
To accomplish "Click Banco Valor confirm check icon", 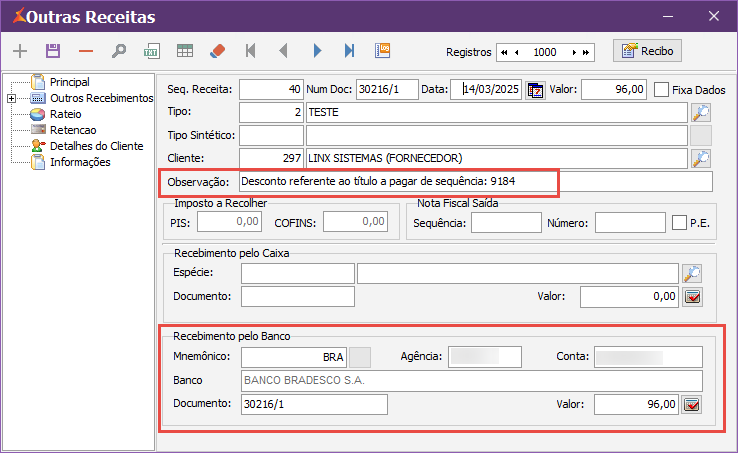I will (691, 404).
